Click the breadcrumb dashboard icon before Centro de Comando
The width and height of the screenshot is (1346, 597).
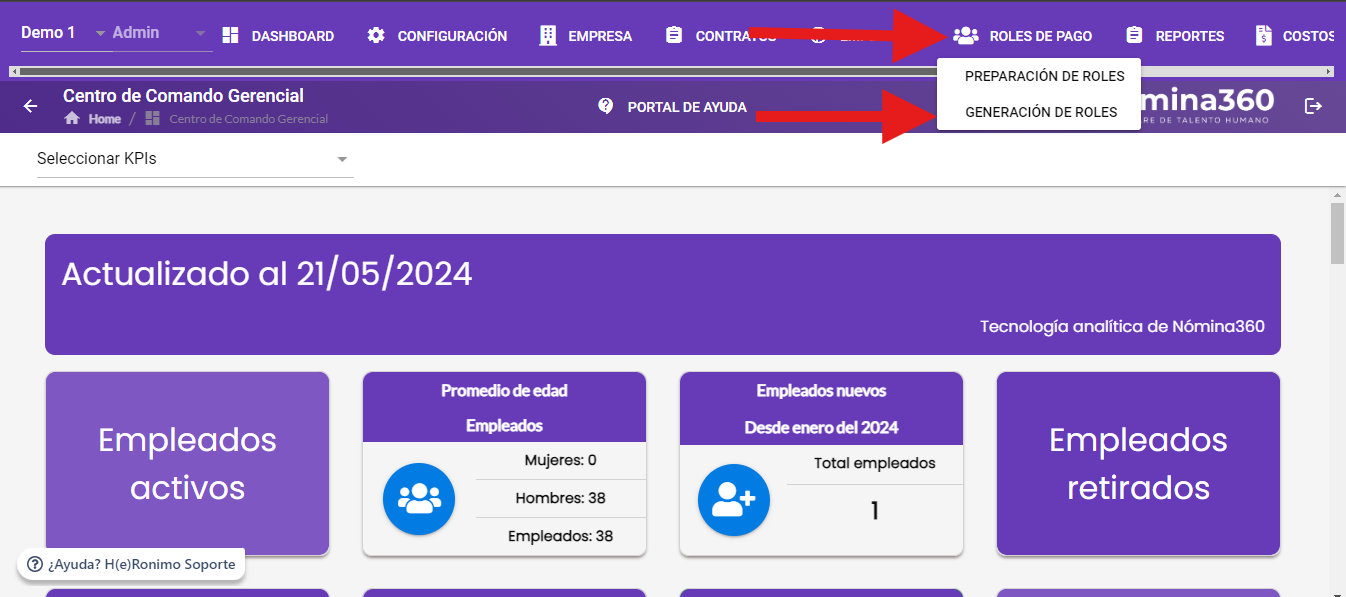(x=153, y=118)
